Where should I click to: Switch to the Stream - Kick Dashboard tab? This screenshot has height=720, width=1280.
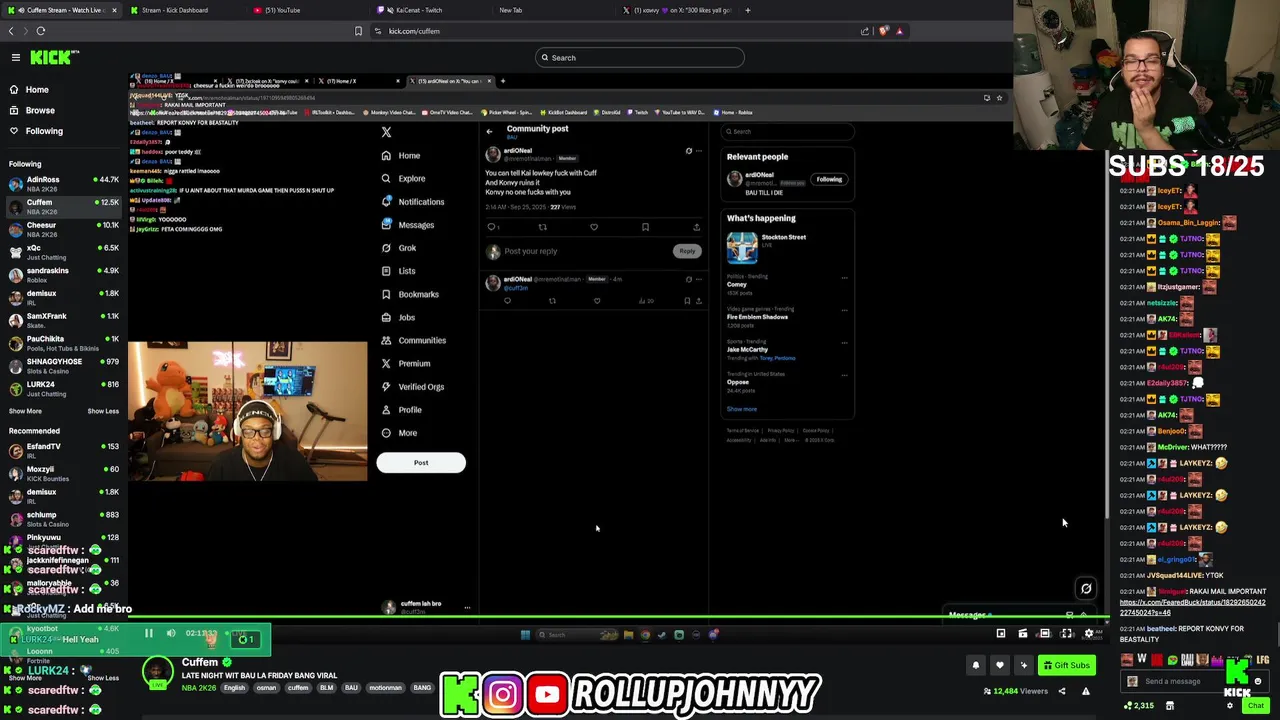coord(175,10)
